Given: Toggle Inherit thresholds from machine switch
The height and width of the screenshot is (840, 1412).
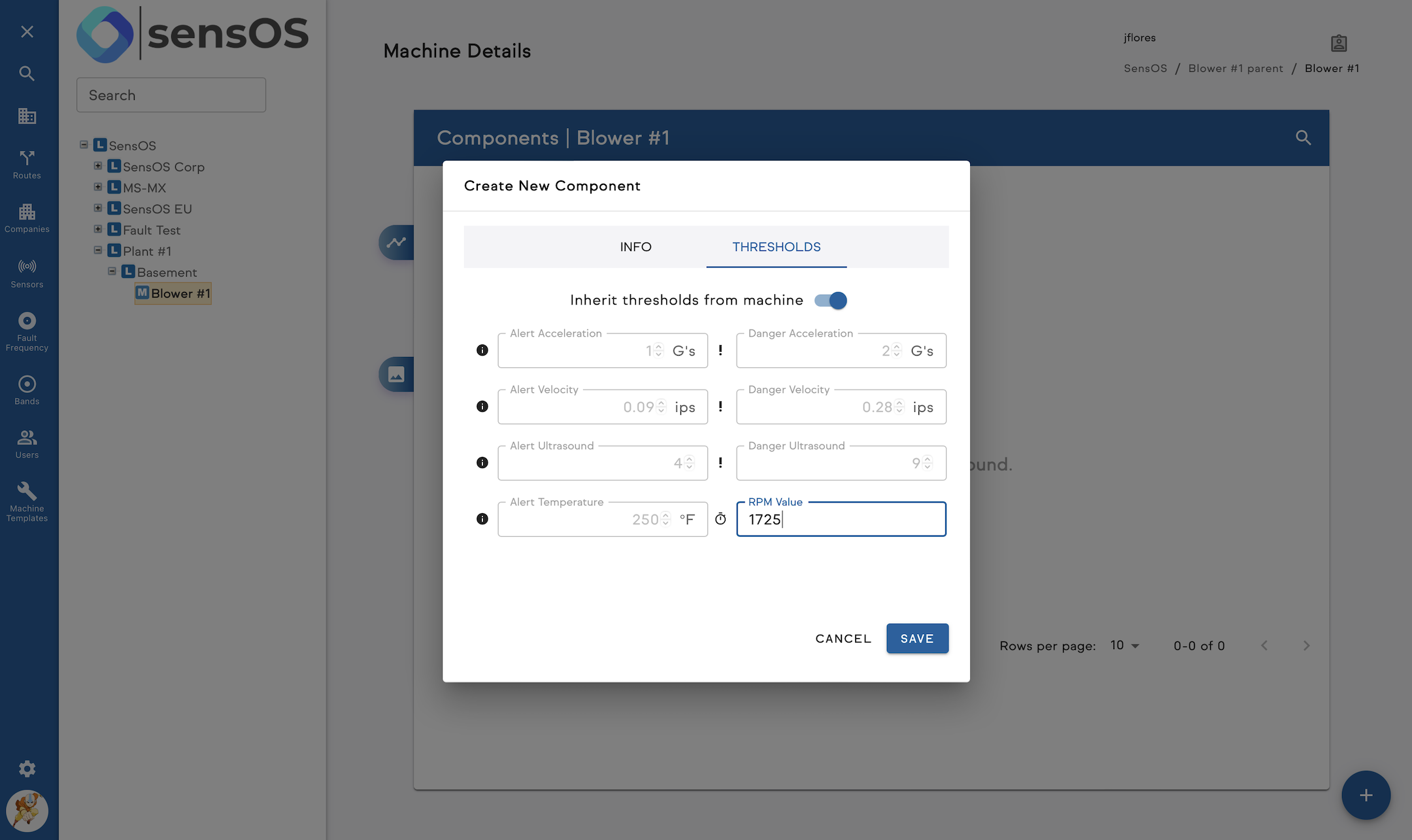Looking at the screenshot, I should (831, 301).
